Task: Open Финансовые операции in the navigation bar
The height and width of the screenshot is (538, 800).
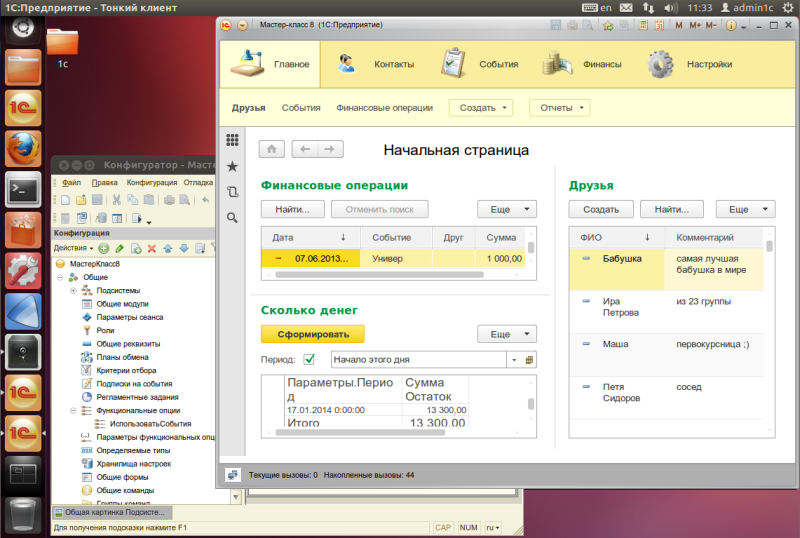Action: coord(384,108)
